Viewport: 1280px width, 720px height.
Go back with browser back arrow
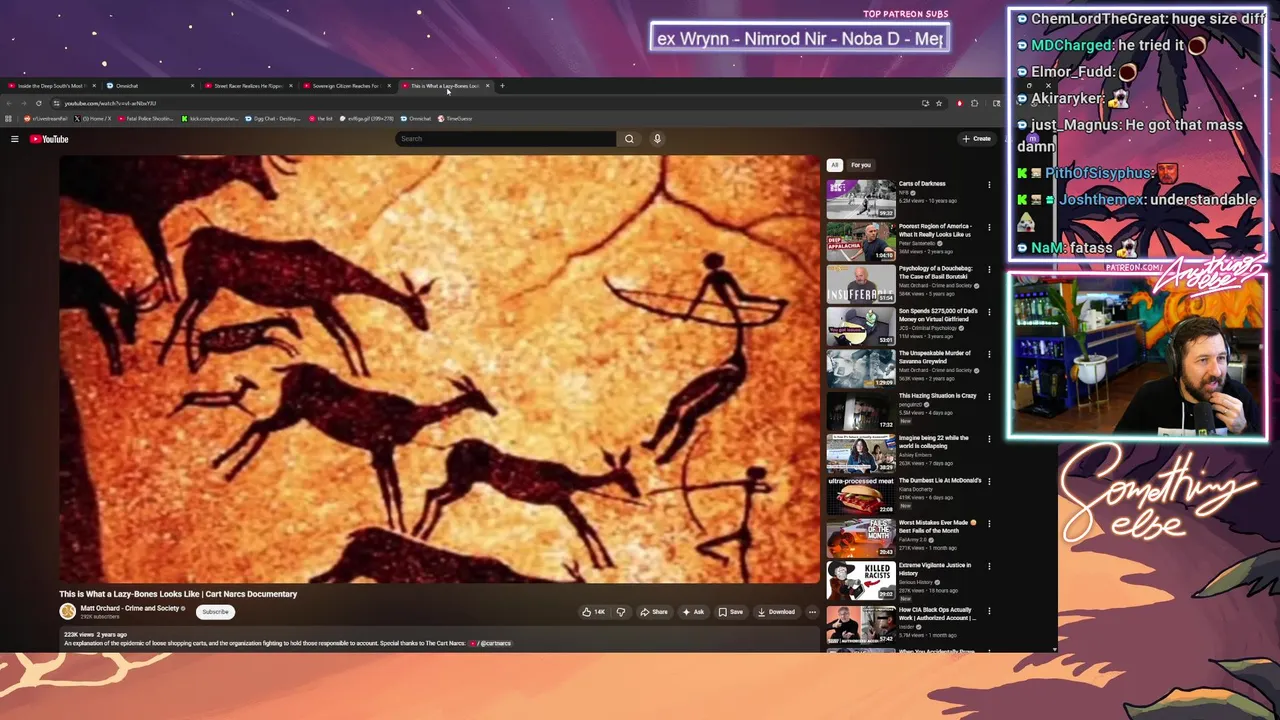[9, 103]
